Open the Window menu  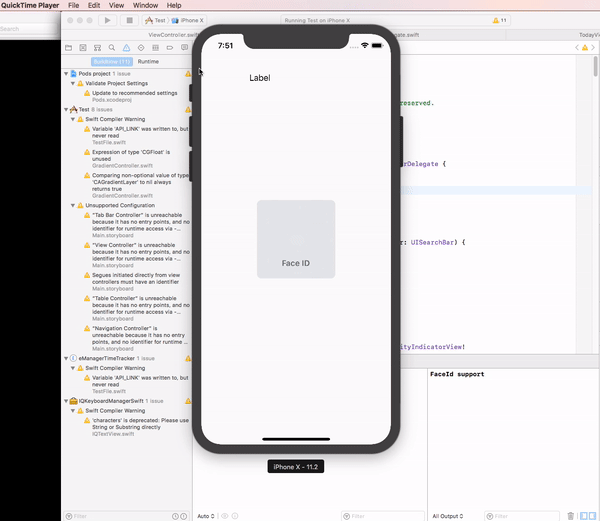145,5
